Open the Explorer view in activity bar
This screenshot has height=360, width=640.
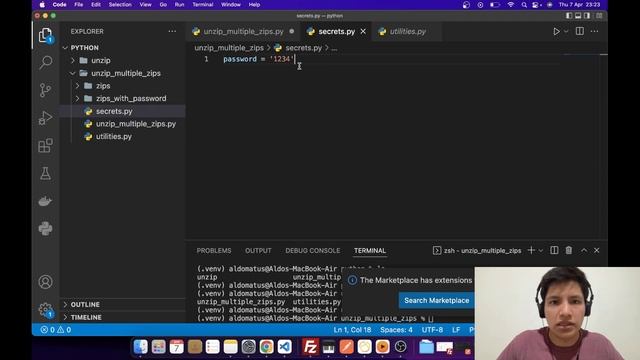pos(45,35)
